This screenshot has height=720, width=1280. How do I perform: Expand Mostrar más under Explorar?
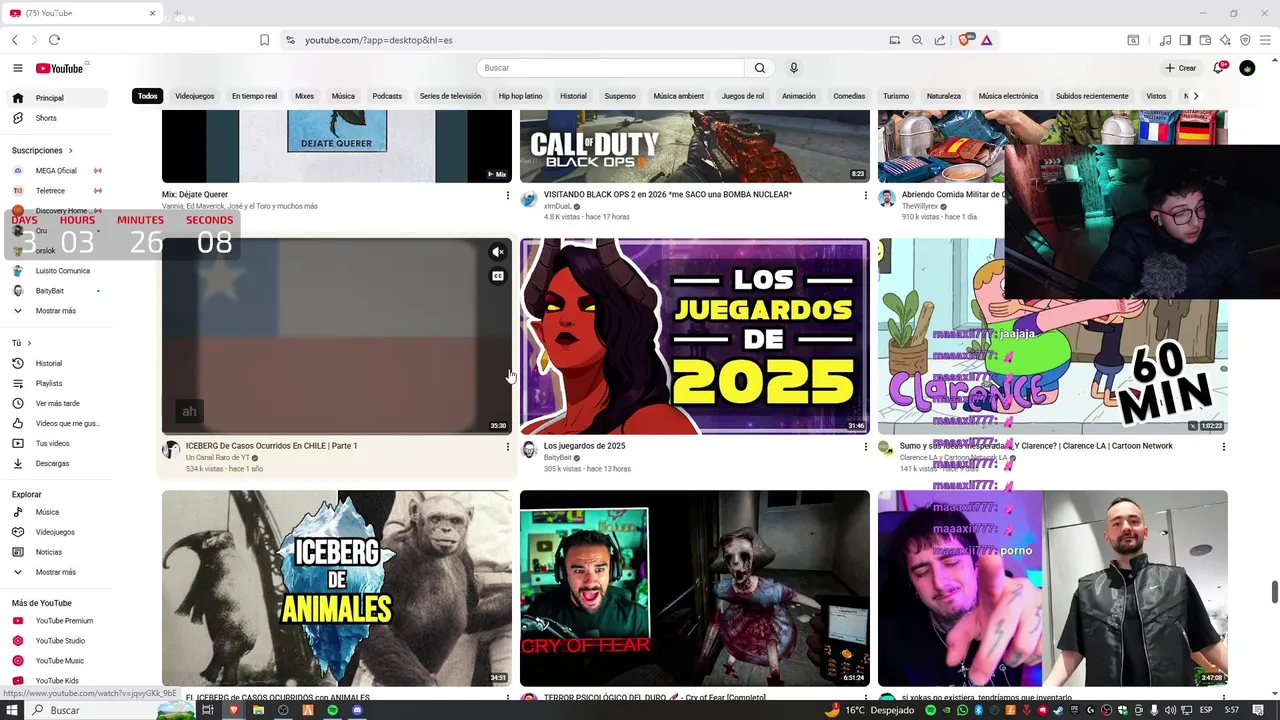tap(58, 572)
